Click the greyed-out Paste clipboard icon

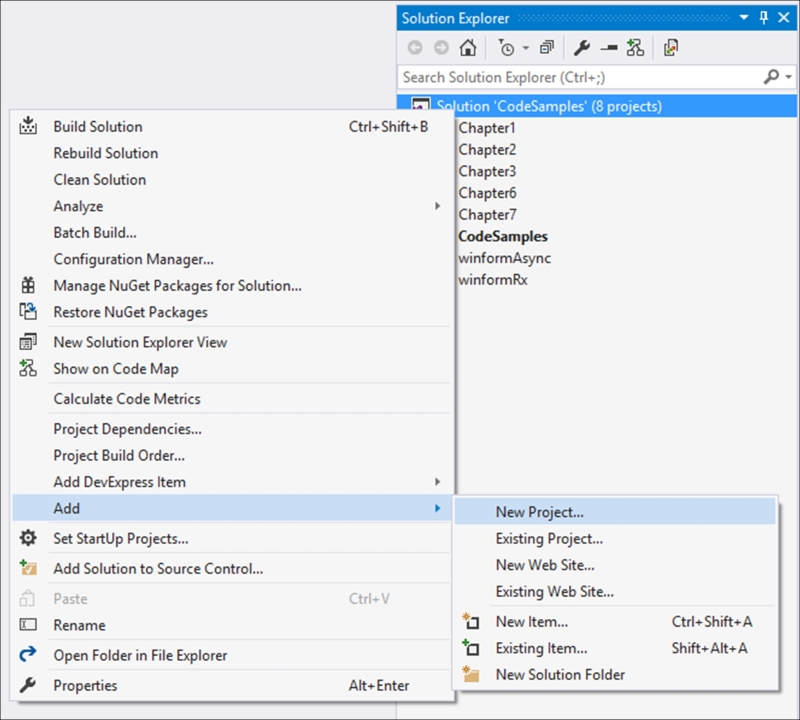point(28,598)
